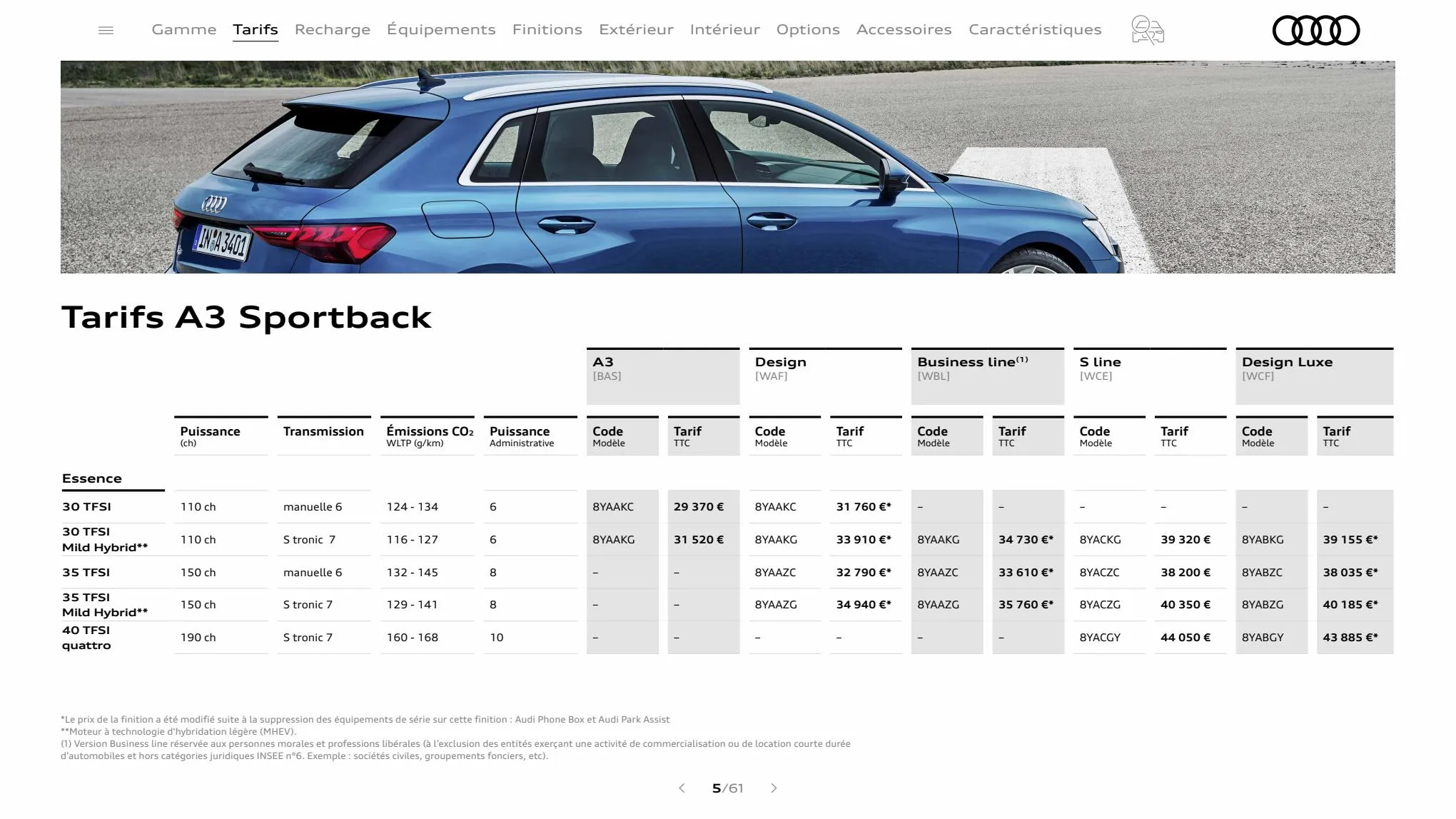
Task: Select the Tarifs tab
Action: (256, 29)
